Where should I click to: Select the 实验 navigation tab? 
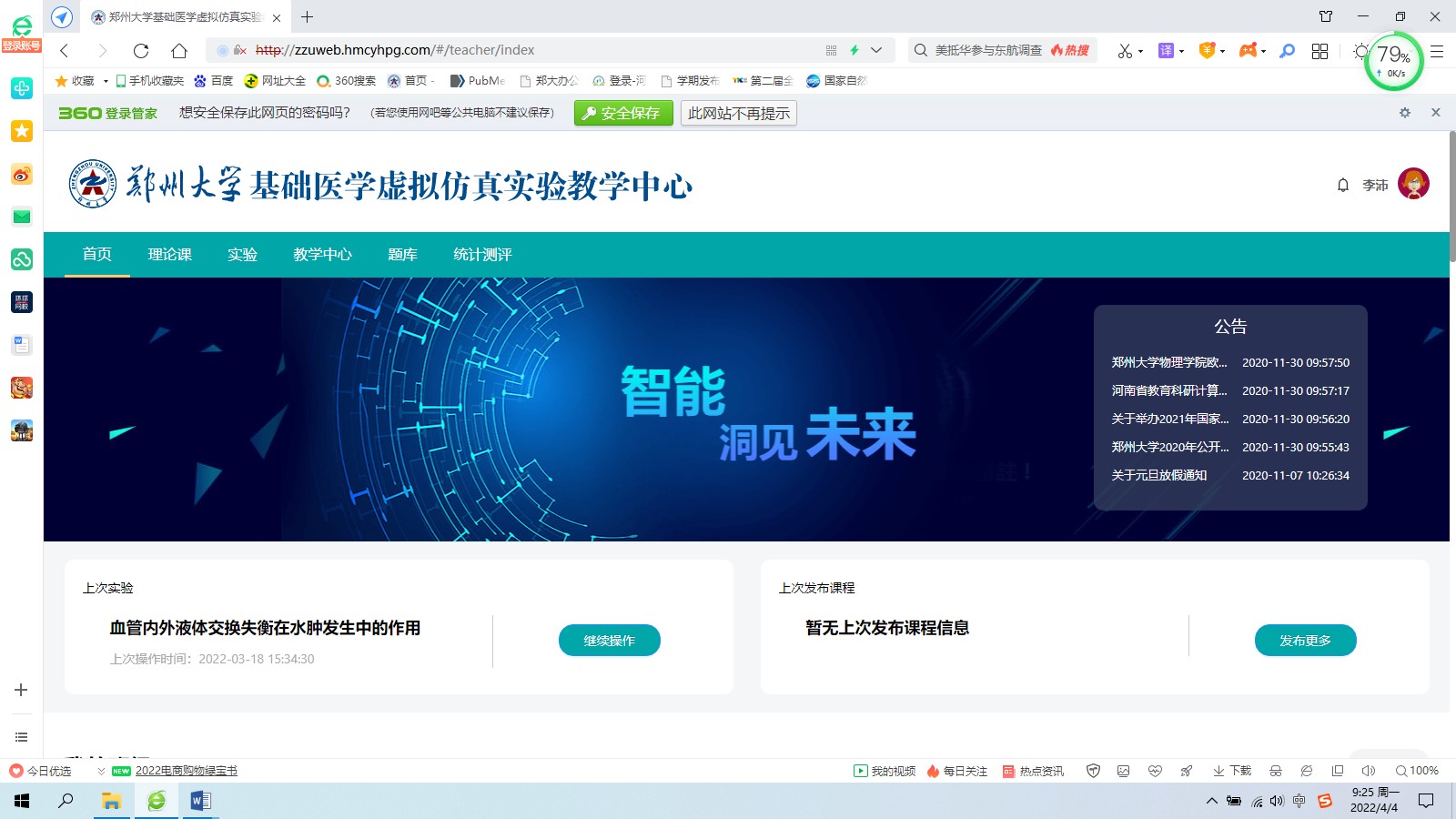[x=242, y=254]
